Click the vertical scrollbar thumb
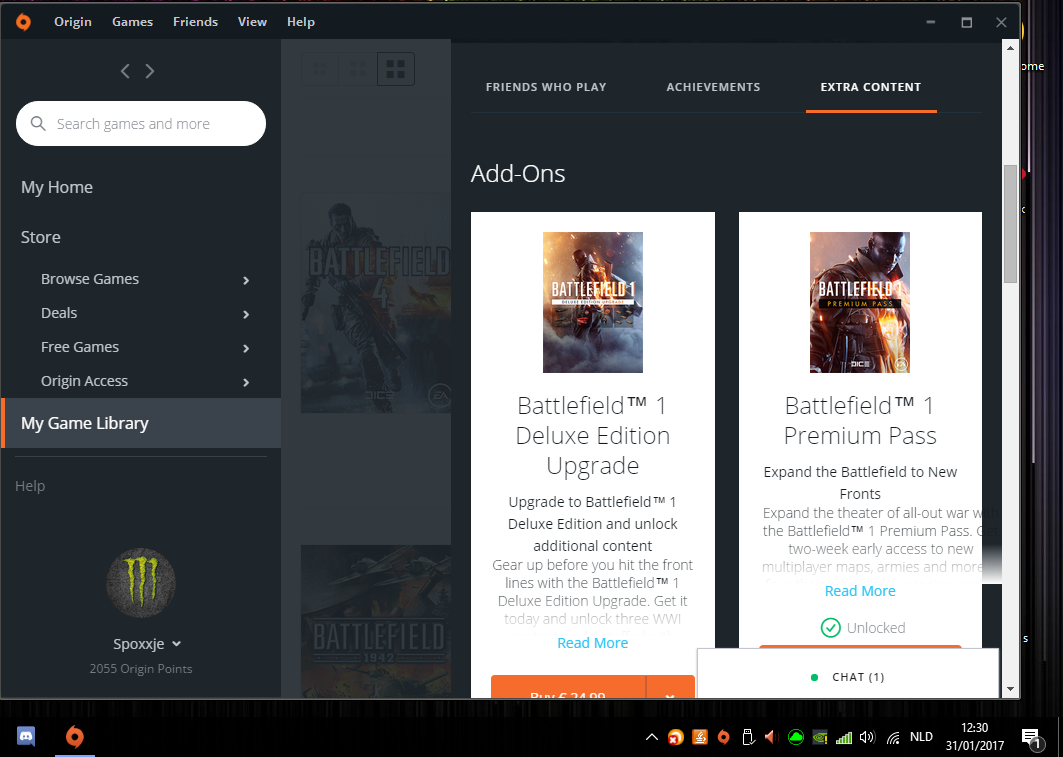The width and height of the screenshot is (1063, 757). click(1010, 224)
